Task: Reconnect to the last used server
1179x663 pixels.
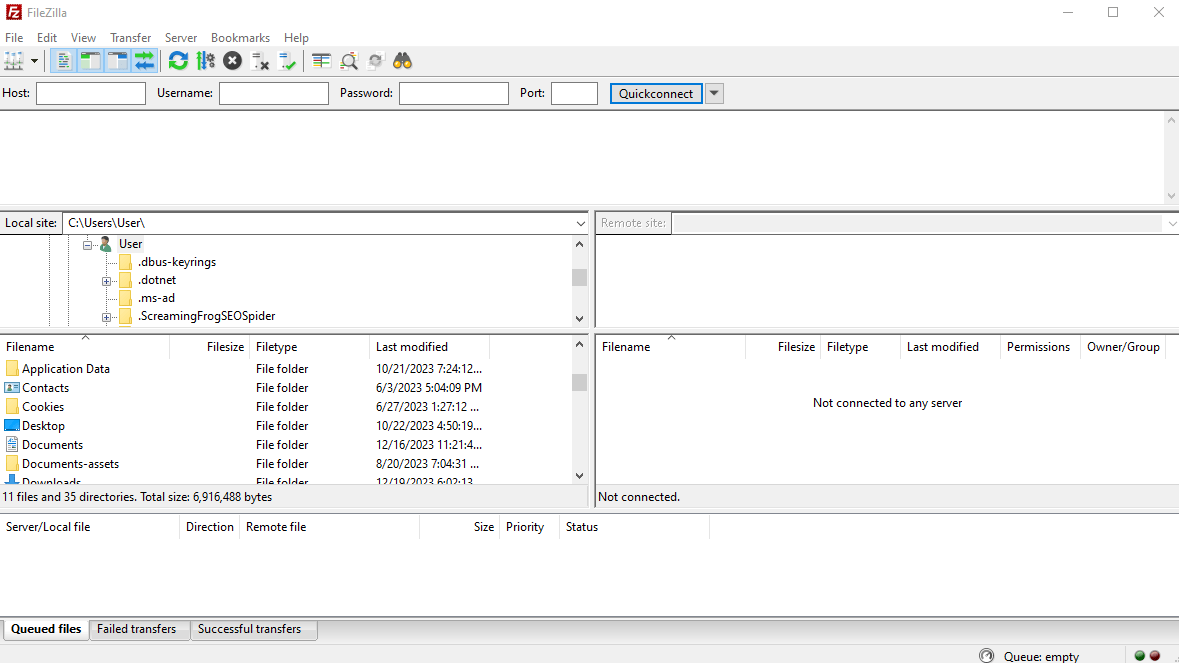Action: [286, 61]
